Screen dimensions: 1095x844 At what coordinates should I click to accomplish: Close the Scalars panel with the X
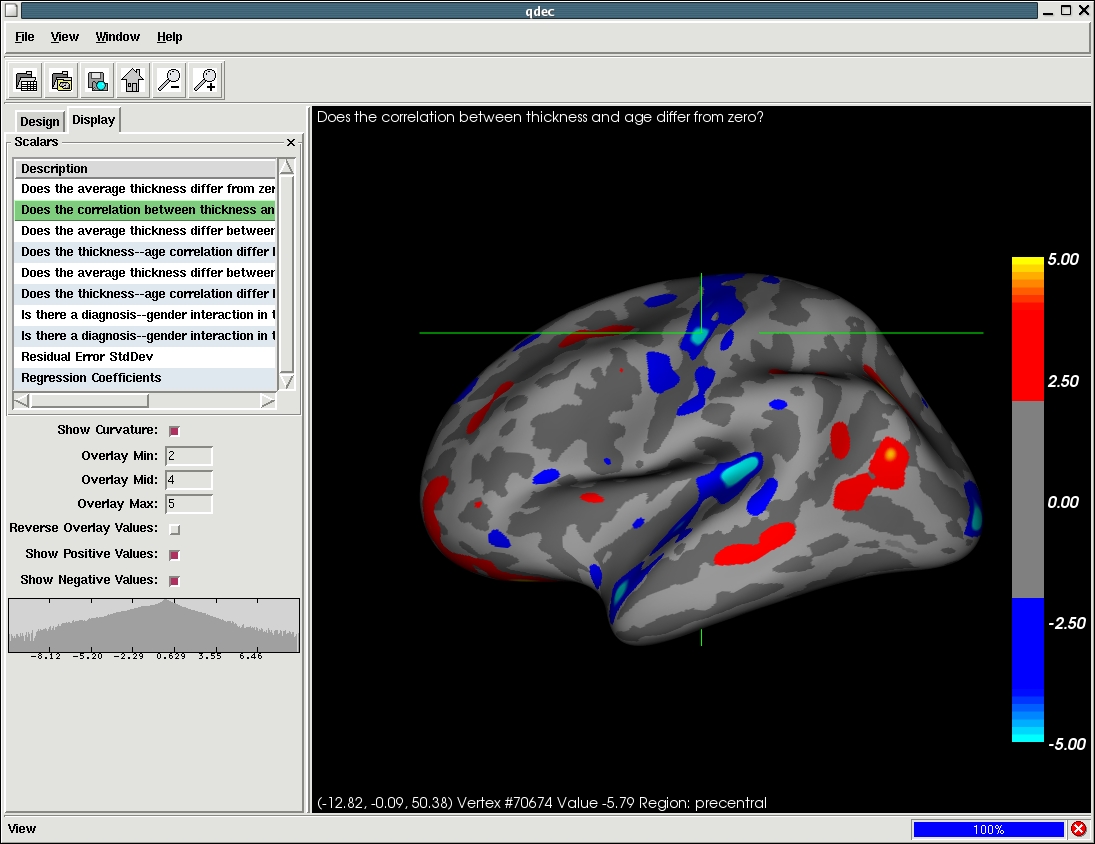pyautogui.click(x=291, y=143)
